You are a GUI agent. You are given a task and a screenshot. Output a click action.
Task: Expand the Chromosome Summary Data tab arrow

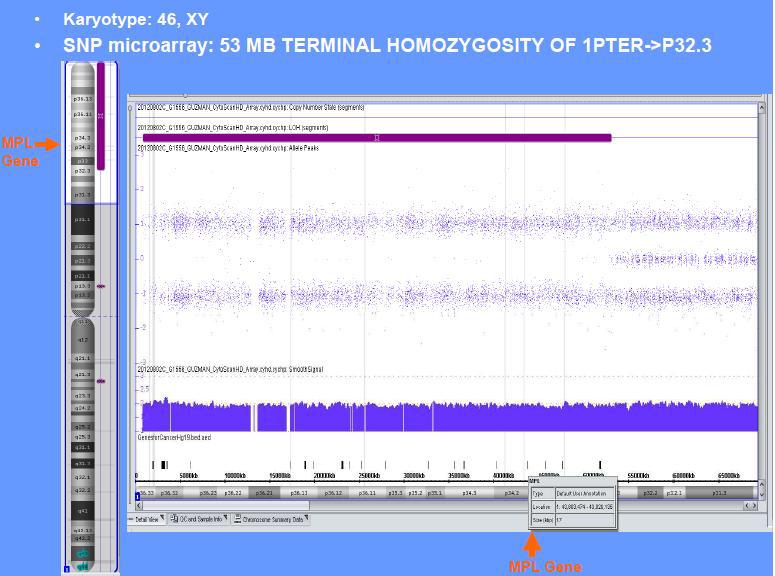click(306, 518)
